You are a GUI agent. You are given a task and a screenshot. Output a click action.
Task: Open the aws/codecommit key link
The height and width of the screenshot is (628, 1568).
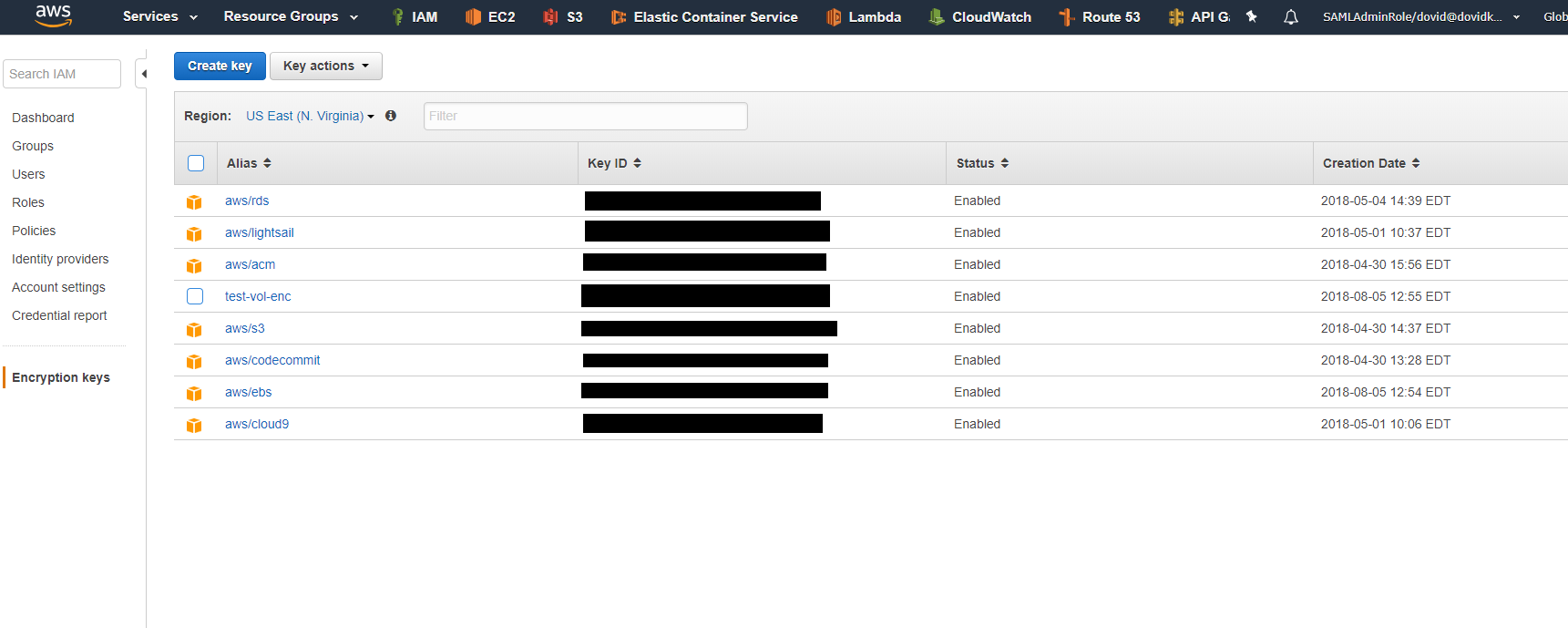[272, 360]
